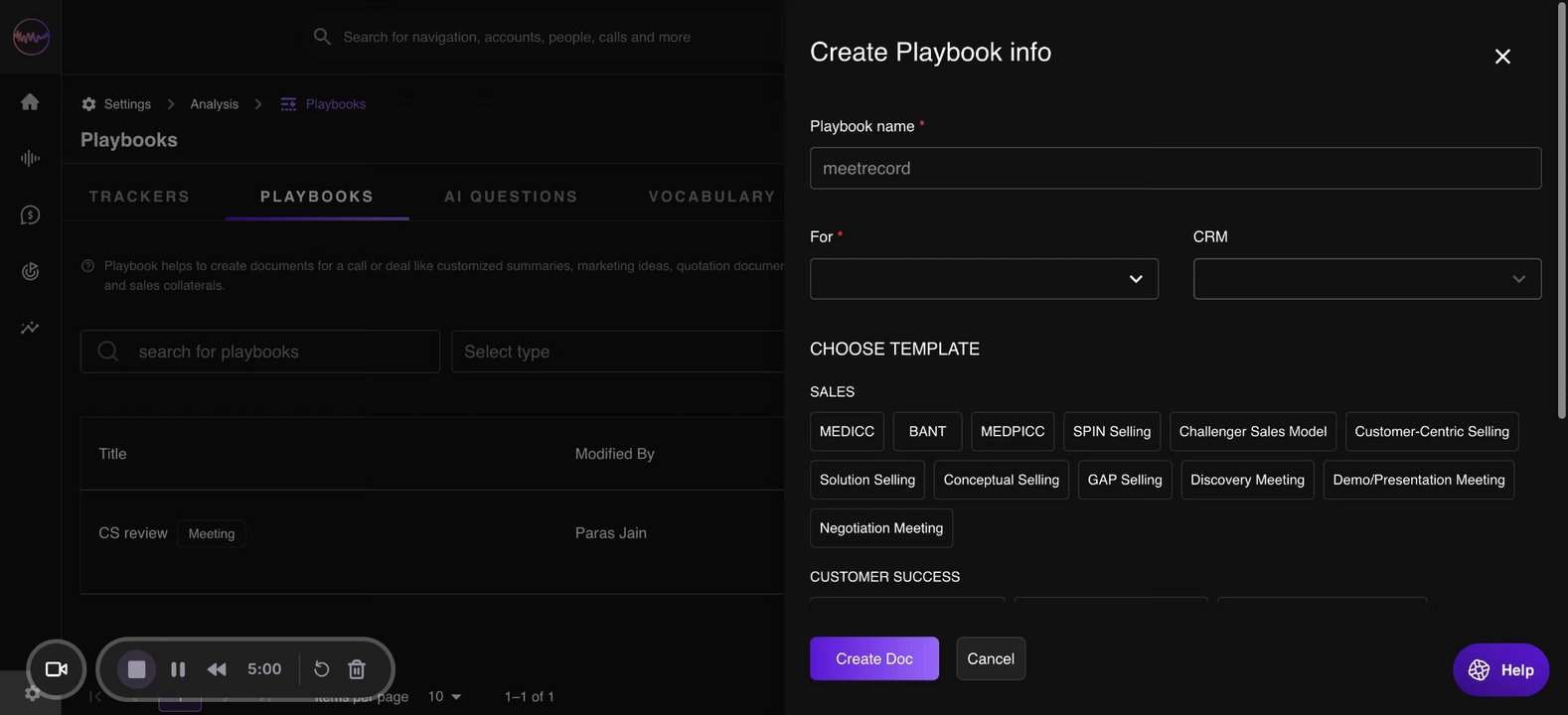Open the CRM dropdown
Viewport: 1568px width, 715px height.
(x=1366, y=279)
